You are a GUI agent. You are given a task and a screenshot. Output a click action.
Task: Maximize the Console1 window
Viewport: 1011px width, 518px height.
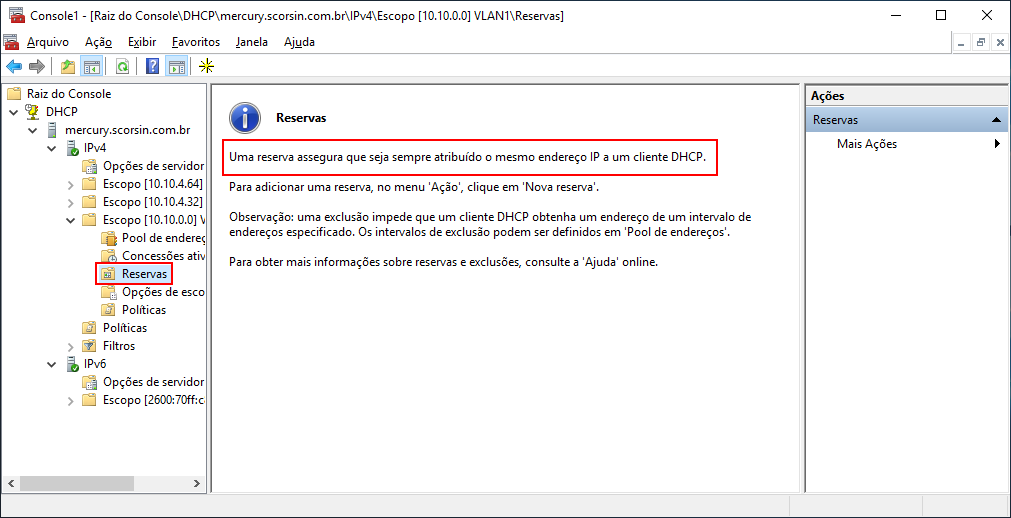point(941,15)
